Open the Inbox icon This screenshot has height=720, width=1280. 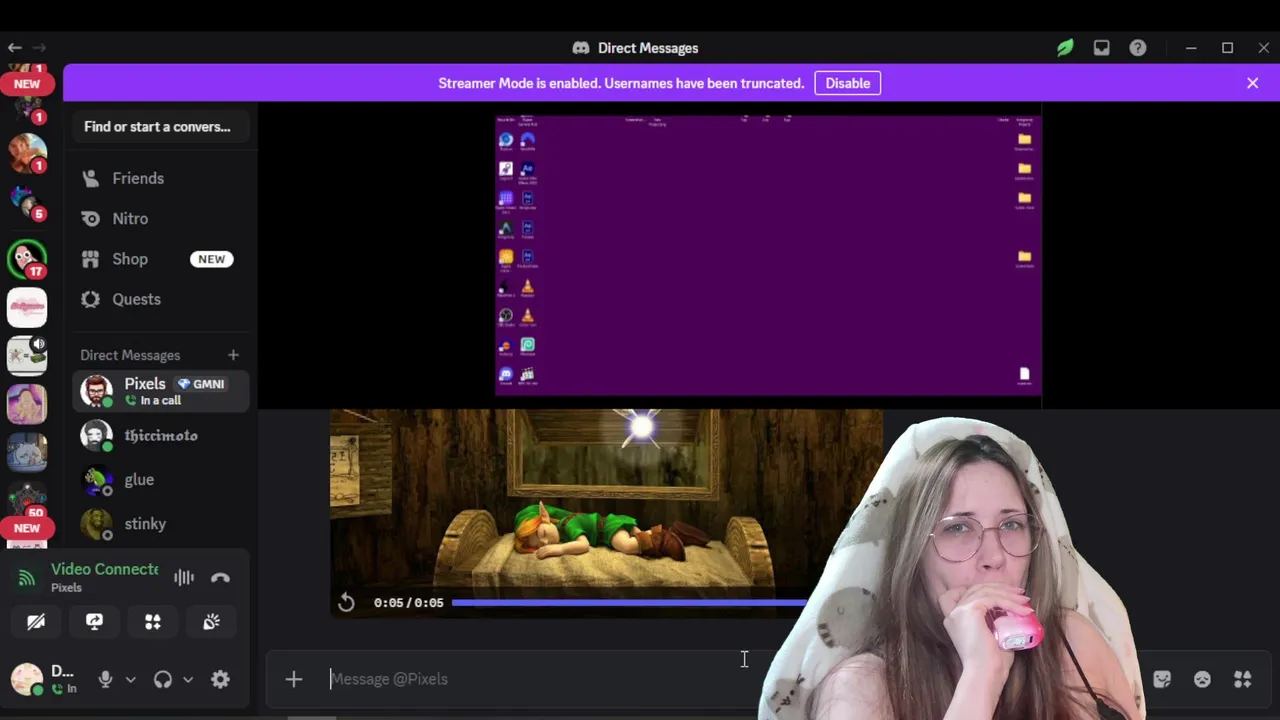[x=1101, y=47]
